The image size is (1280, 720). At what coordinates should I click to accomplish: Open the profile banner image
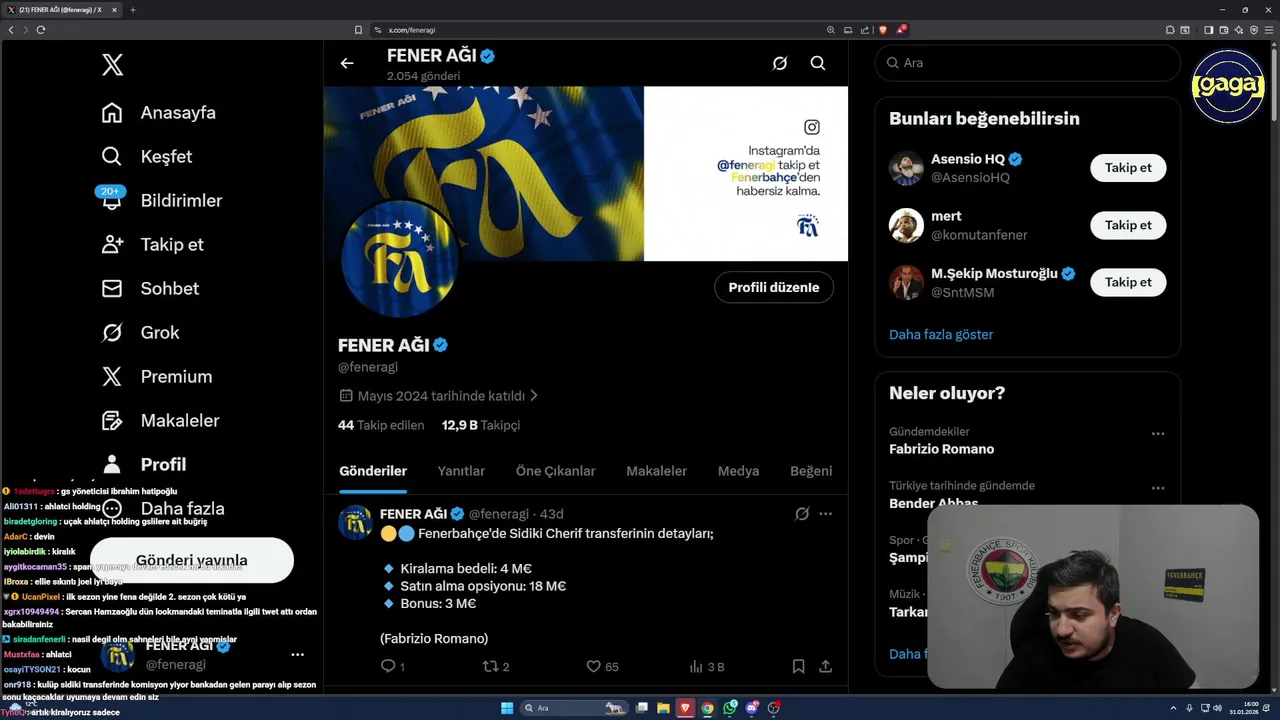(x=586, y=173)
